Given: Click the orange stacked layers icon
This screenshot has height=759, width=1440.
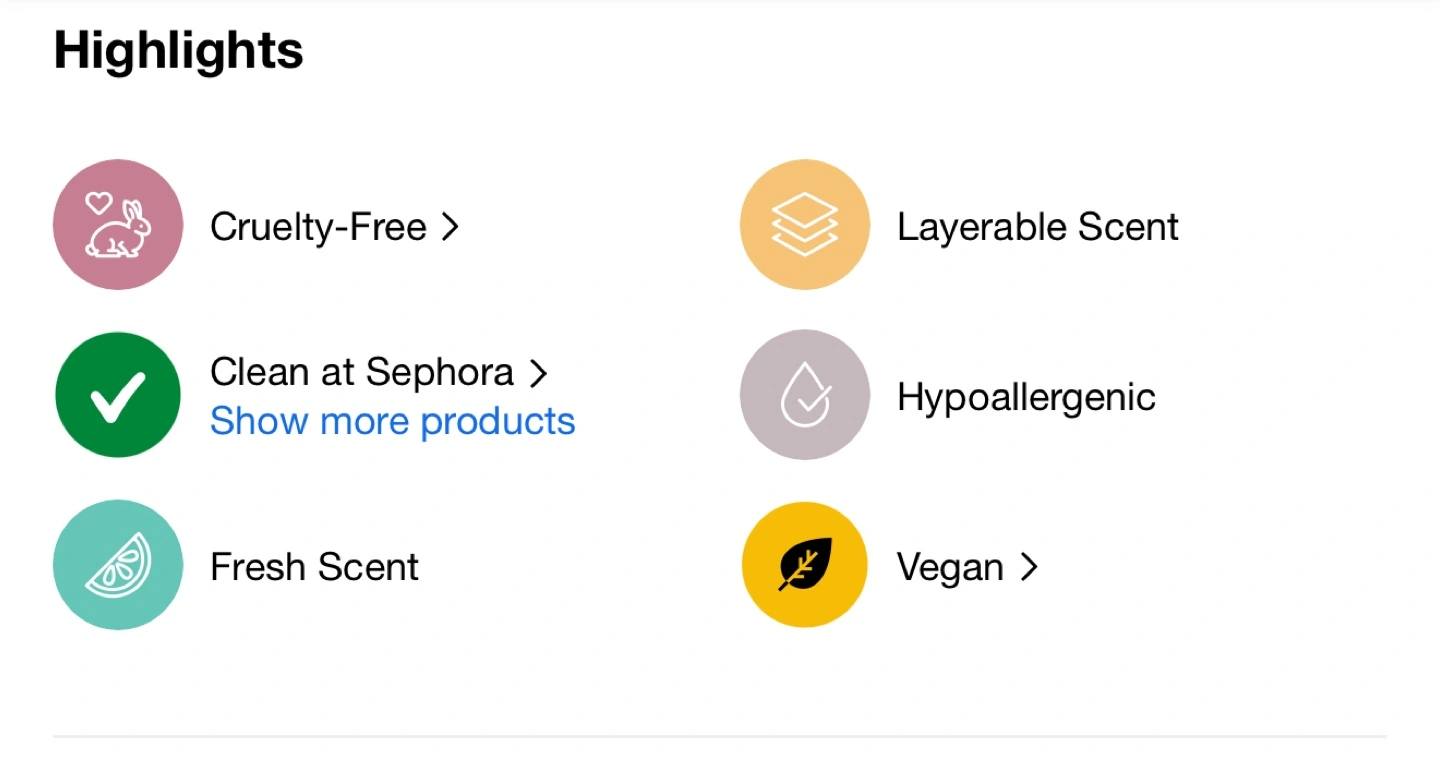Looking at the screenshot, I should coord(805,225).
